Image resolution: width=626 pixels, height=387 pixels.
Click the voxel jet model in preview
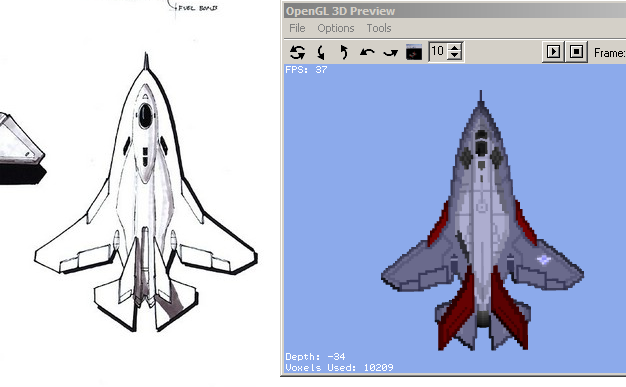click(x=482, y=221)
